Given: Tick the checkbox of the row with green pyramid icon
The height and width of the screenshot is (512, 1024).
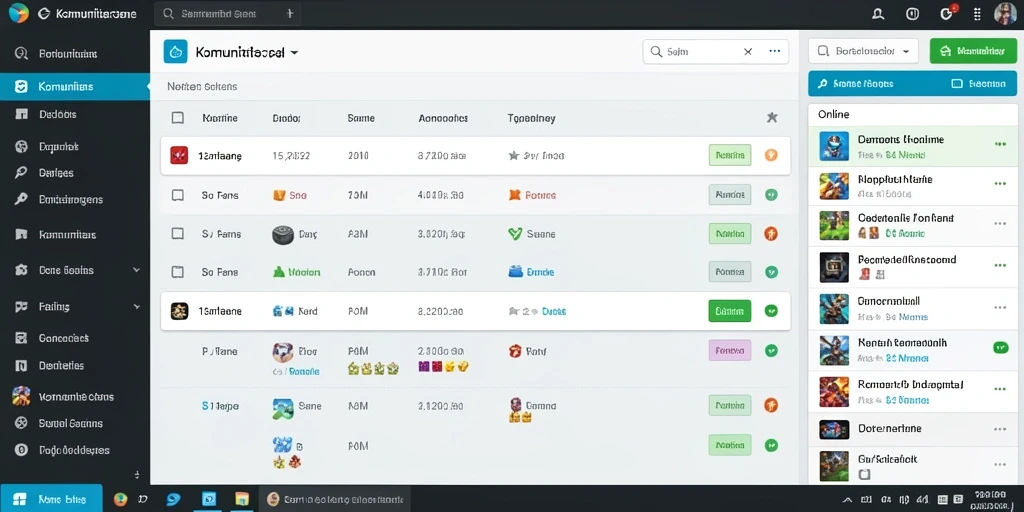Looking at the screenshot, I should pyautogui.click(x=178, y=272).
